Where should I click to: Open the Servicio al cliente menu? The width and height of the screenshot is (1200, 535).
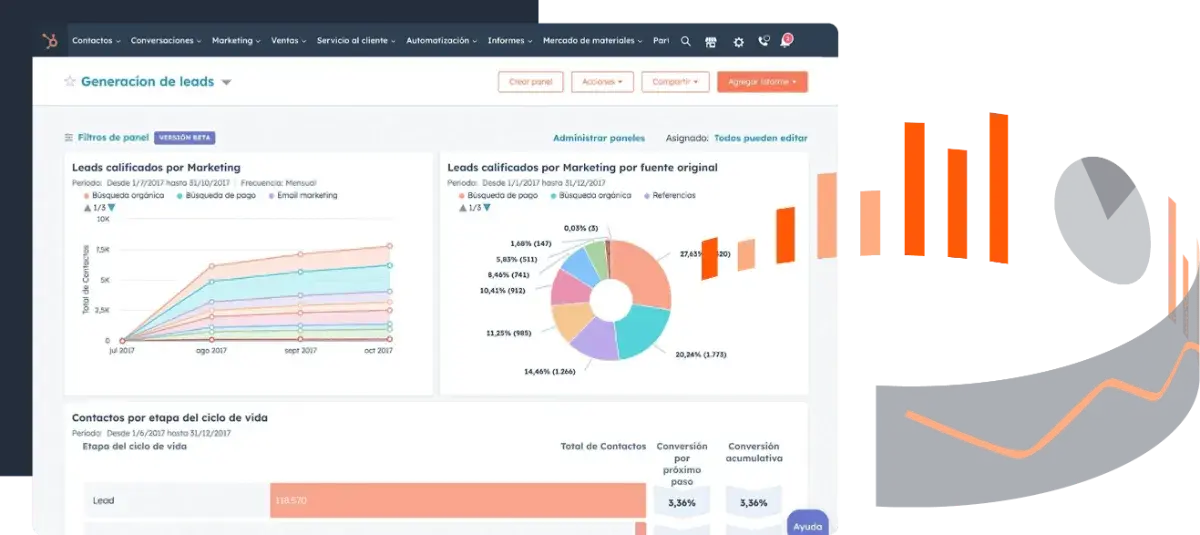pyautogui.click(x=356, y=41)
